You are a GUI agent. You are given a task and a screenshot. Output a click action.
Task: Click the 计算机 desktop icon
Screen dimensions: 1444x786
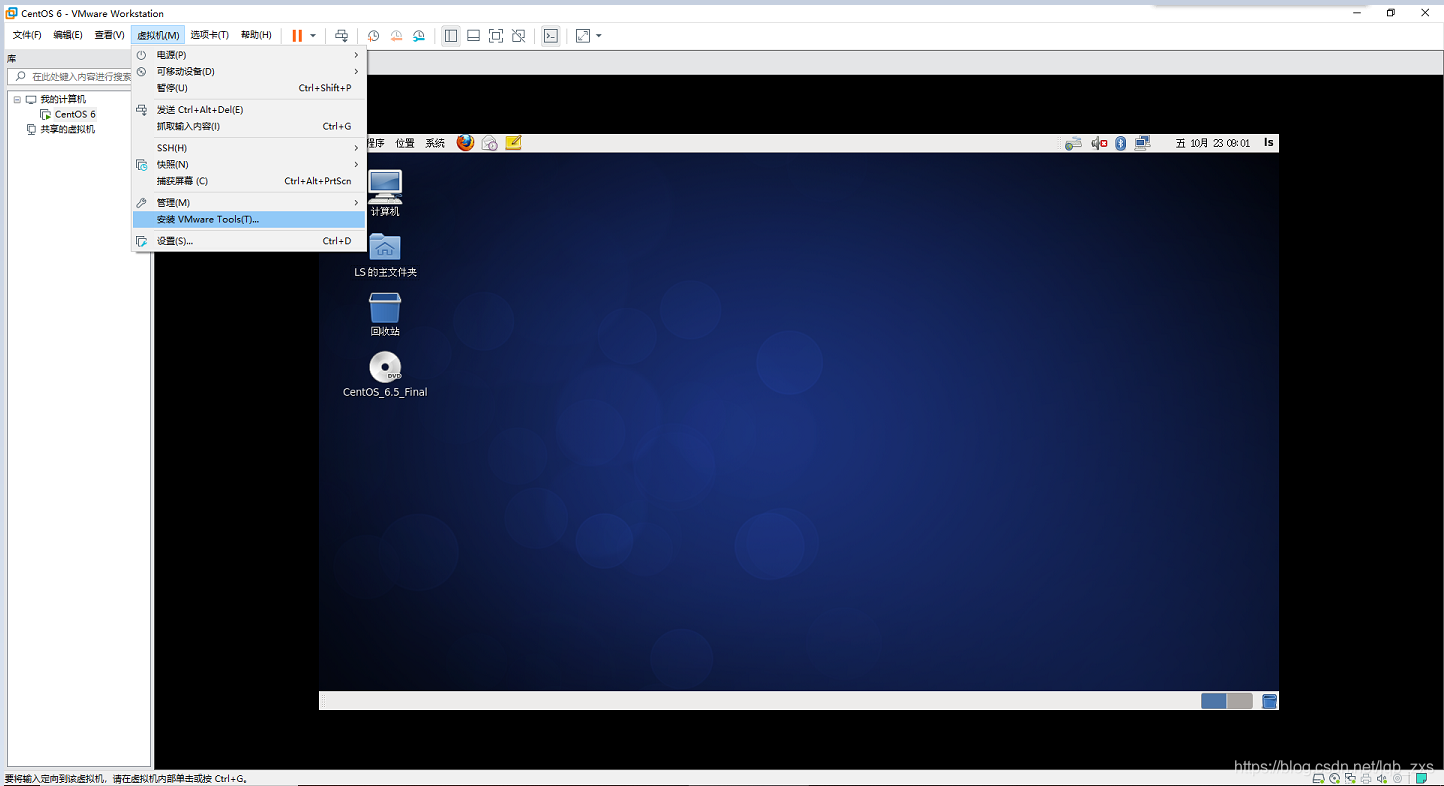click(x=385, y=193)
